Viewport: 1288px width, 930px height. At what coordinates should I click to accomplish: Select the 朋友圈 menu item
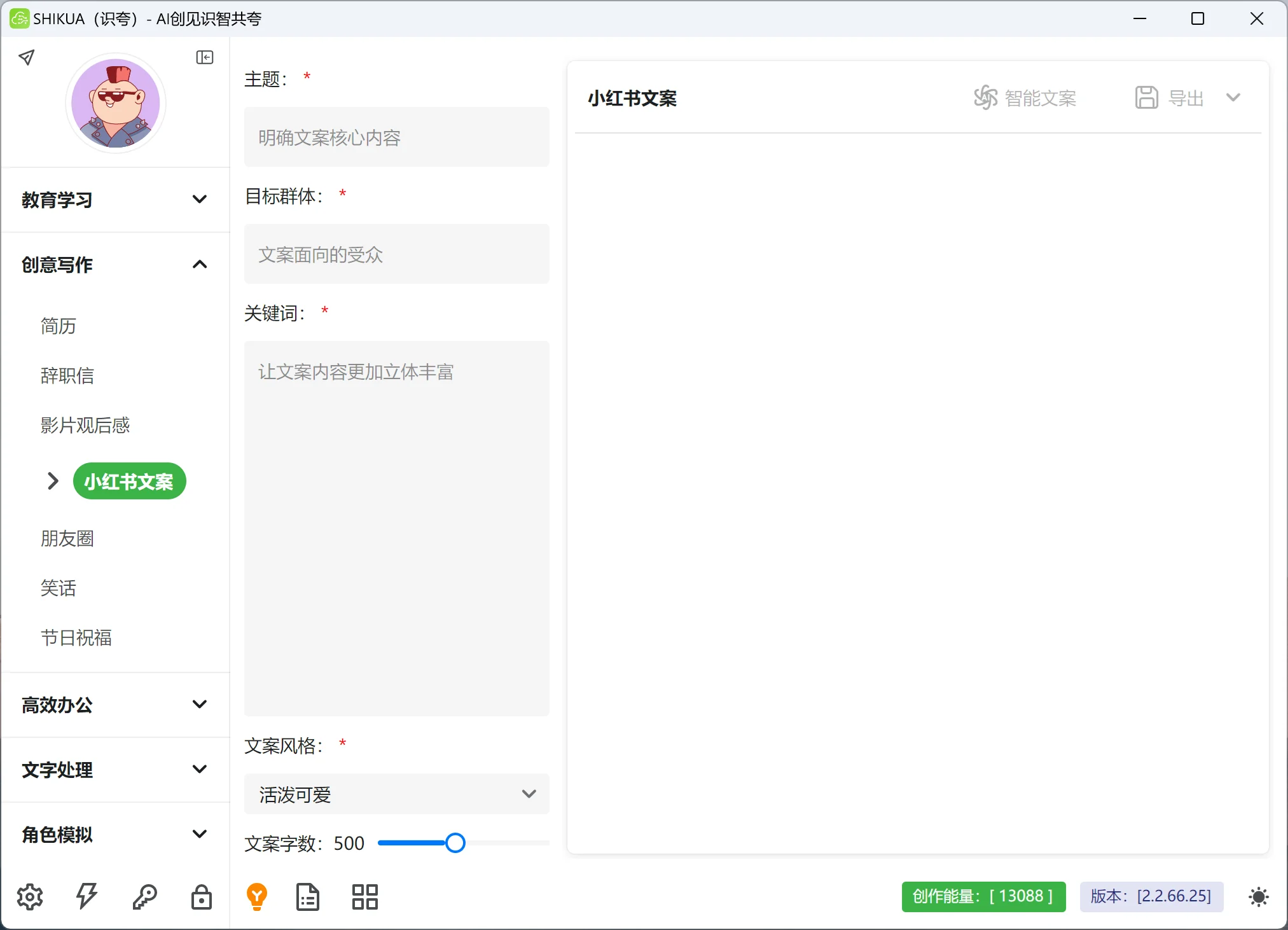67,538
